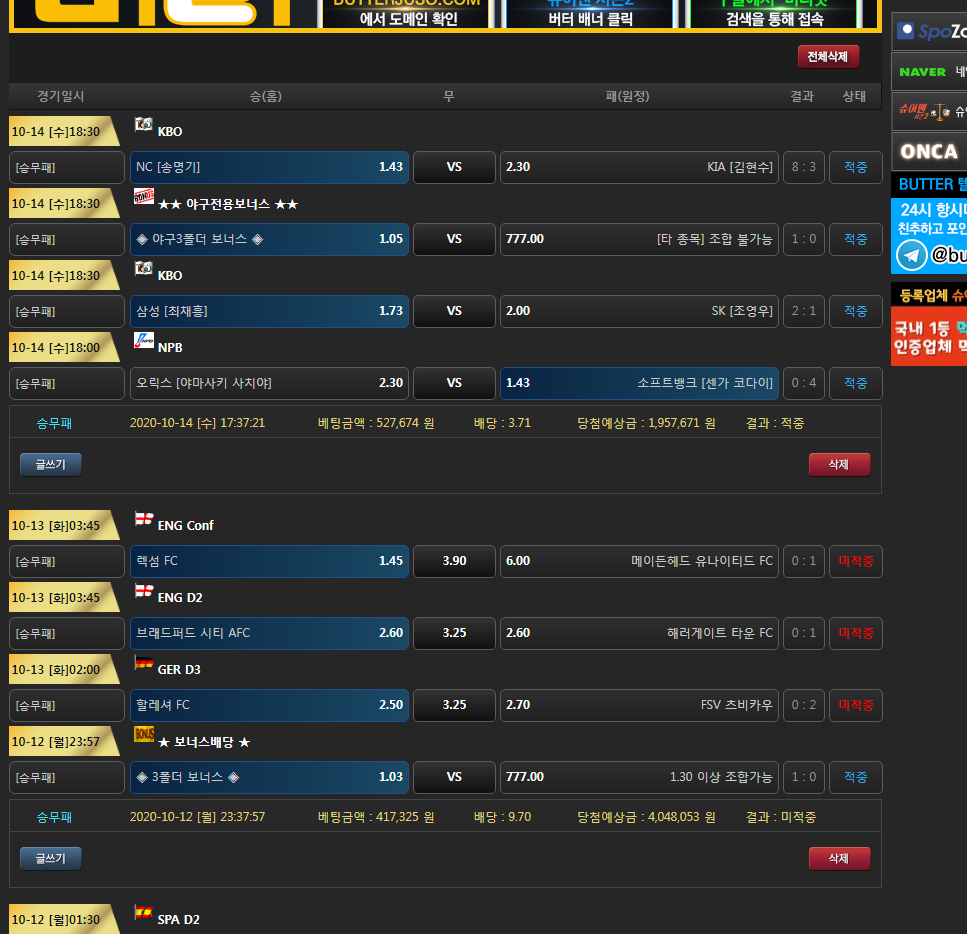Viewport: 967px width, 934px height.
Task: Click the England flag beside ENG D2
Action: click(143, 591)
